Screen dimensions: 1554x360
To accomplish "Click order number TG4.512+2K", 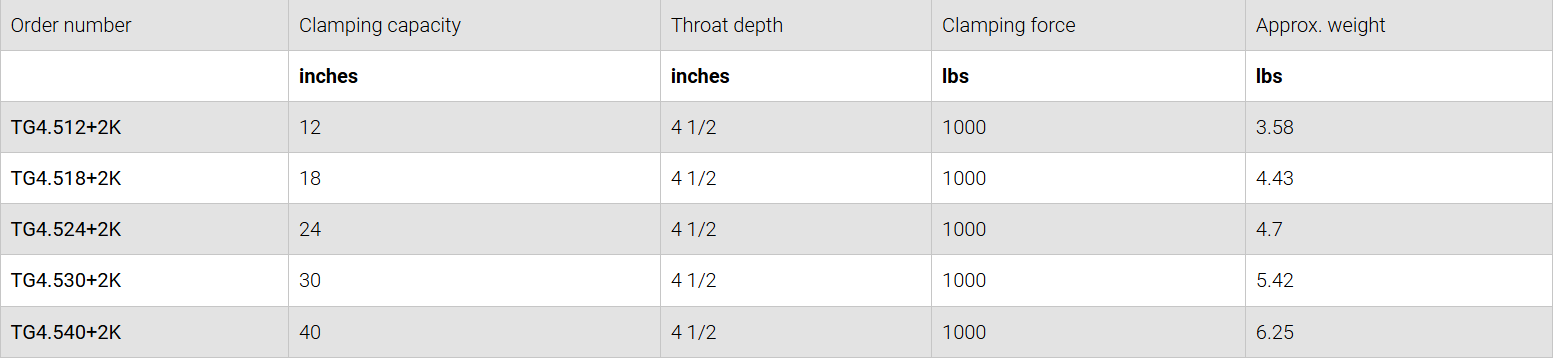I will [66, 128].
